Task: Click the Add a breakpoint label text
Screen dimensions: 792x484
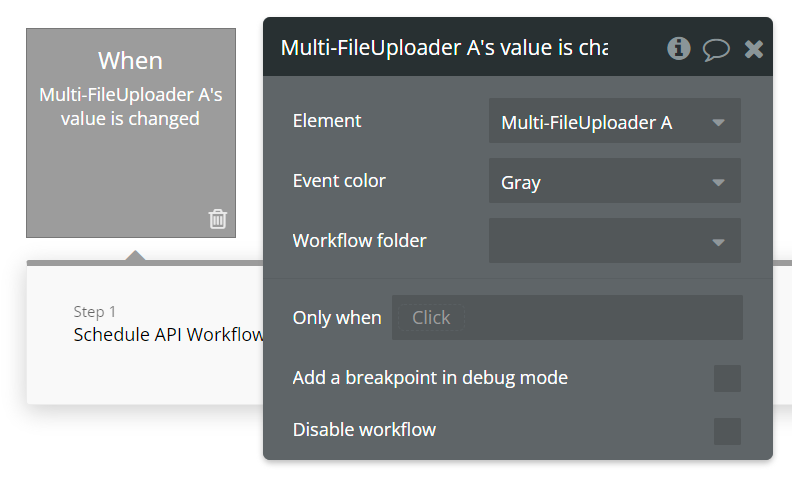Action: [x=430, y=378]
